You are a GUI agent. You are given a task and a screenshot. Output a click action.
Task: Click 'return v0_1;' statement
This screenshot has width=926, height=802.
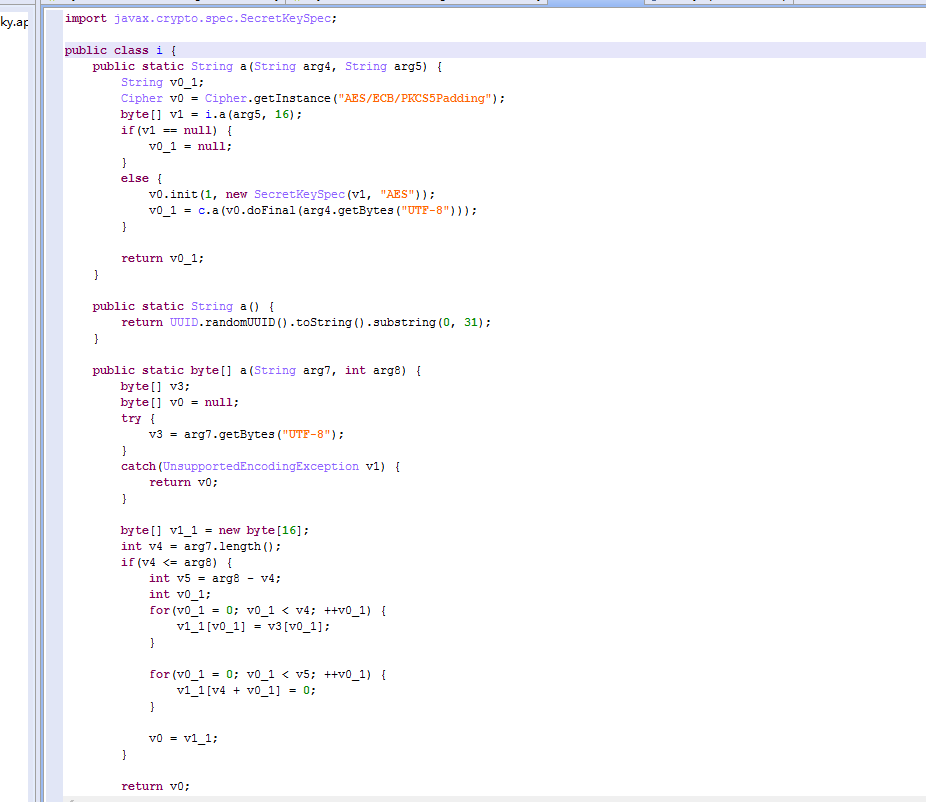point(162,258)
